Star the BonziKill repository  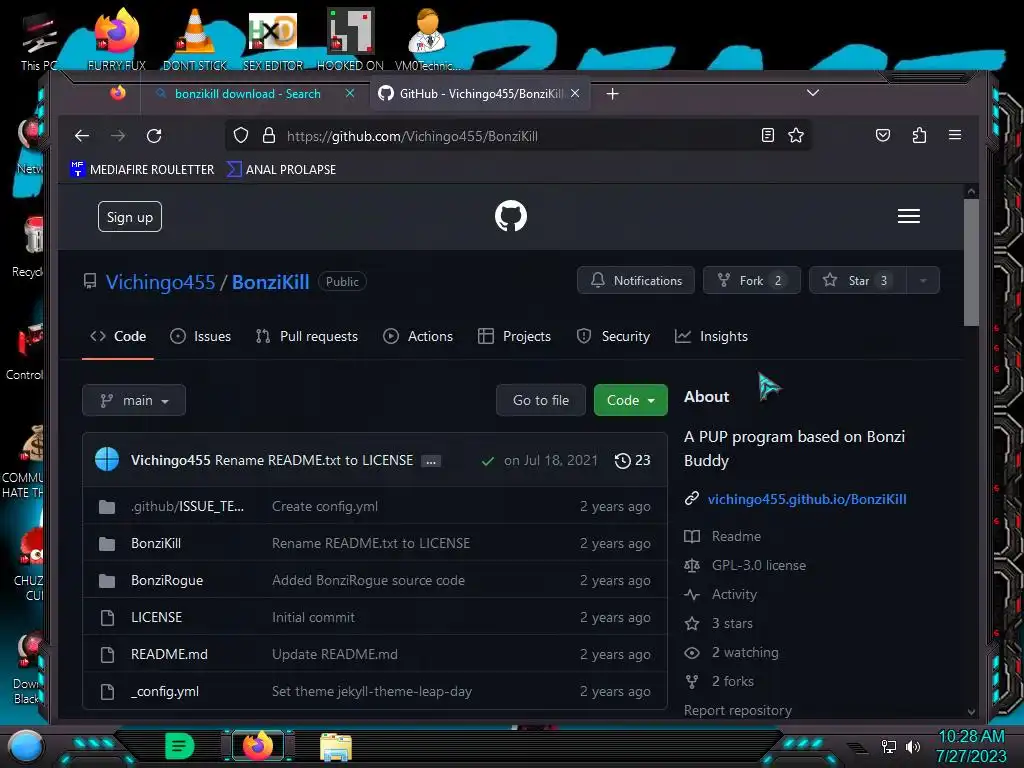coord(857,281)
